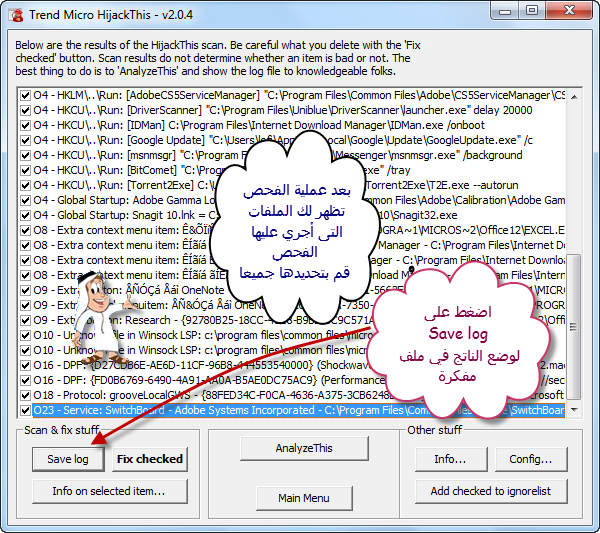600x533 pixels.
Task: Select the GoogleUpdate.exe /c row
Action: click(283, 140)
